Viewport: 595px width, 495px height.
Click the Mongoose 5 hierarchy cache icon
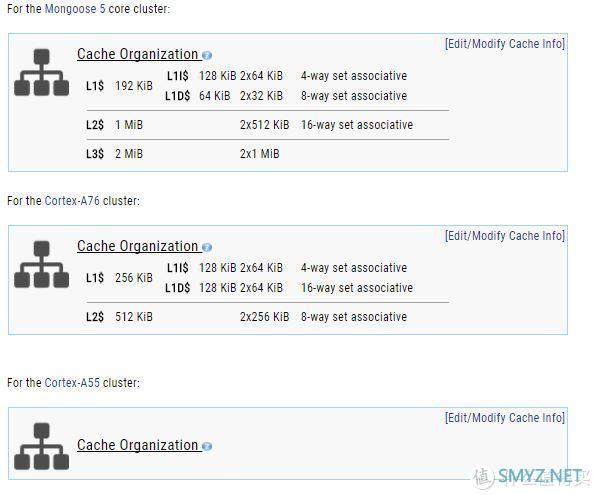point(41,72)
